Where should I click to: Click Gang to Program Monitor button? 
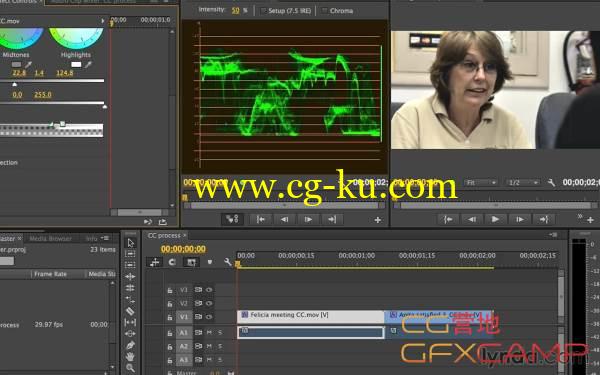pyautogui.click(x=232, y=219)
